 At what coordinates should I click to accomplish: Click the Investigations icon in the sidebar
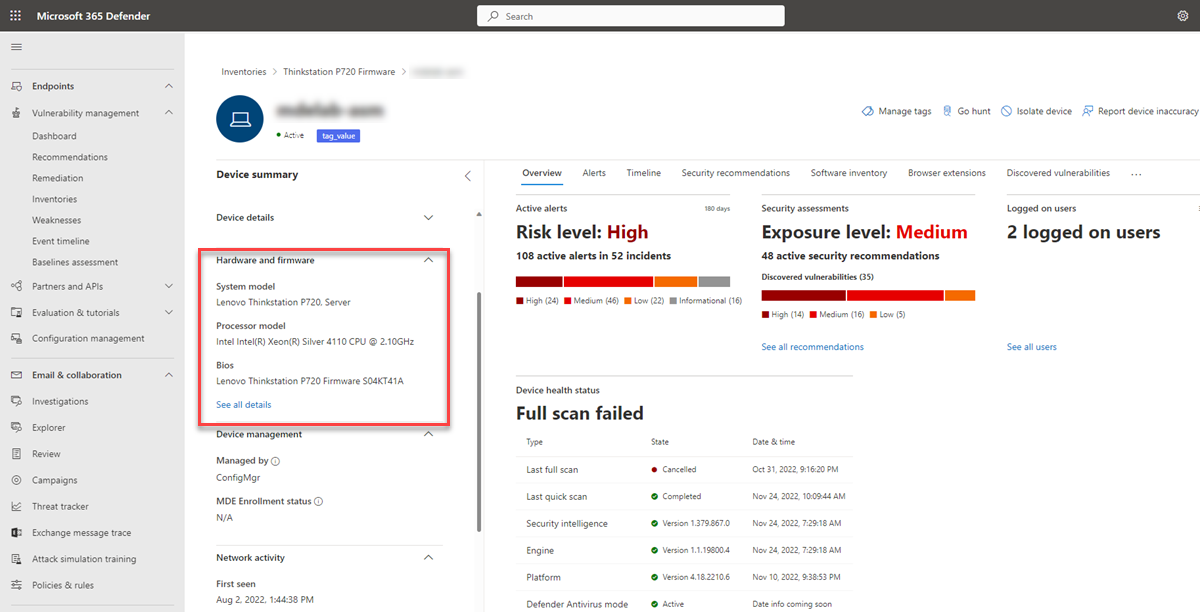pyautogui.click(x=16, y=401)
